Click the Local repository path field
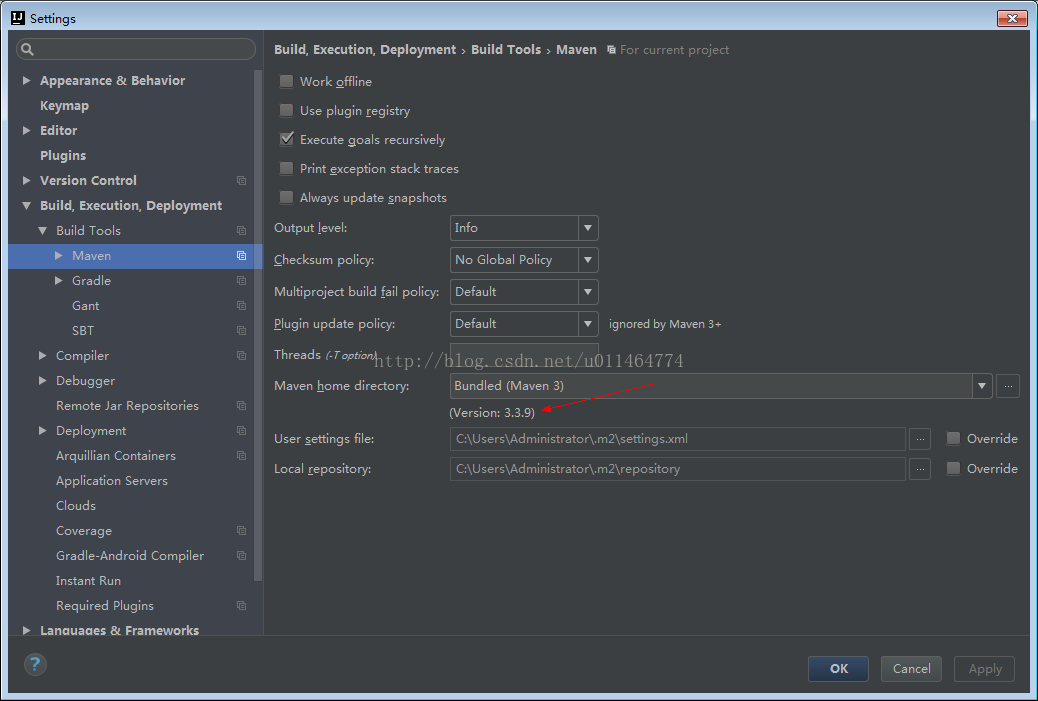The height and width of the screenshot is (701, 1038). coord(677,469)
